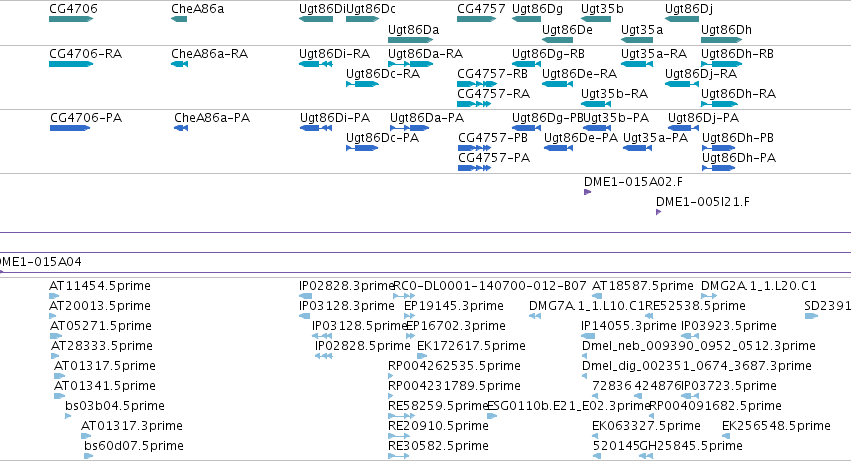Open protein Ugt86Di-PA
Screen dimensions: 851x461
[x=316, y=128]
